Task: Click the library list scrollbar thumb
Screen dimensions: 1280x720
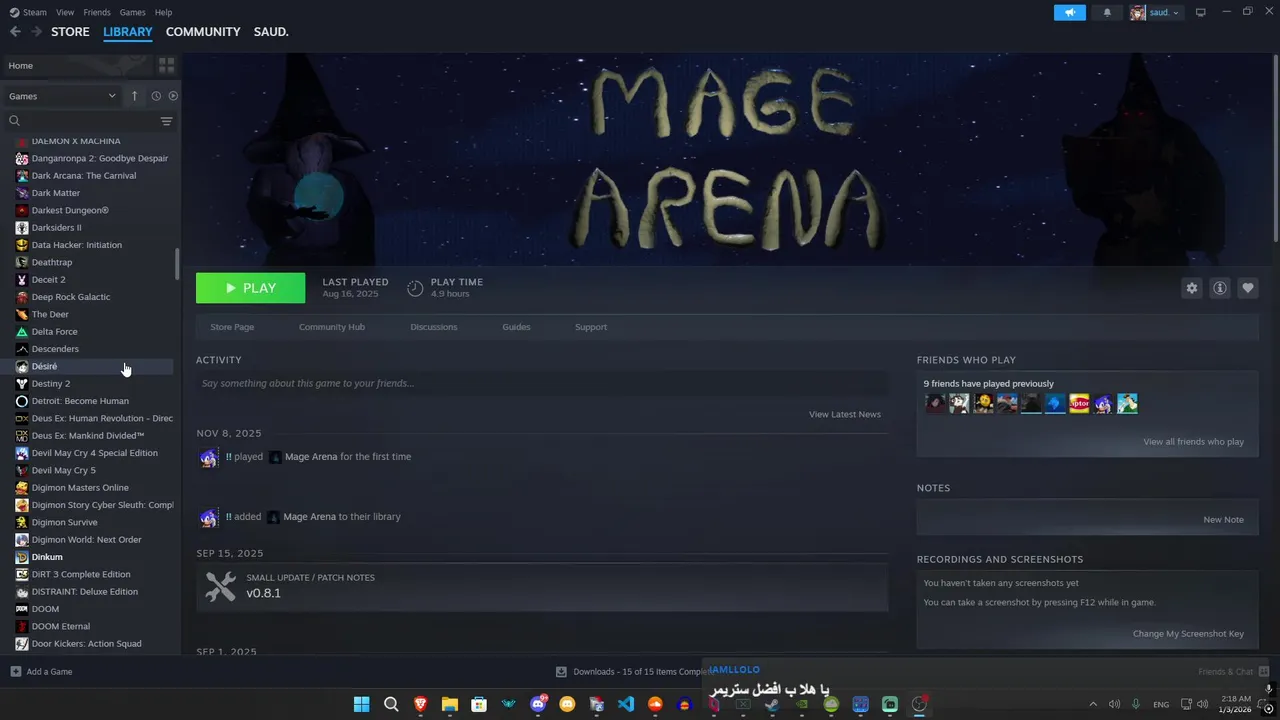Action: tap(177, 264)
